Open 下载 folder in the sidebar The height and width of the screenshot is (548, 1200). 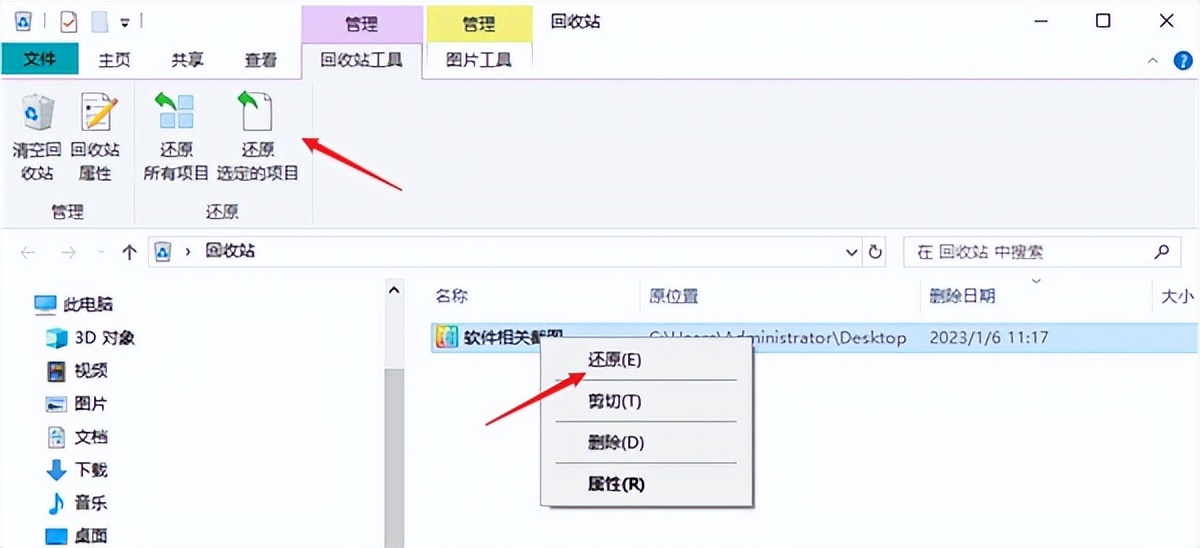click(x=78, y=470)
